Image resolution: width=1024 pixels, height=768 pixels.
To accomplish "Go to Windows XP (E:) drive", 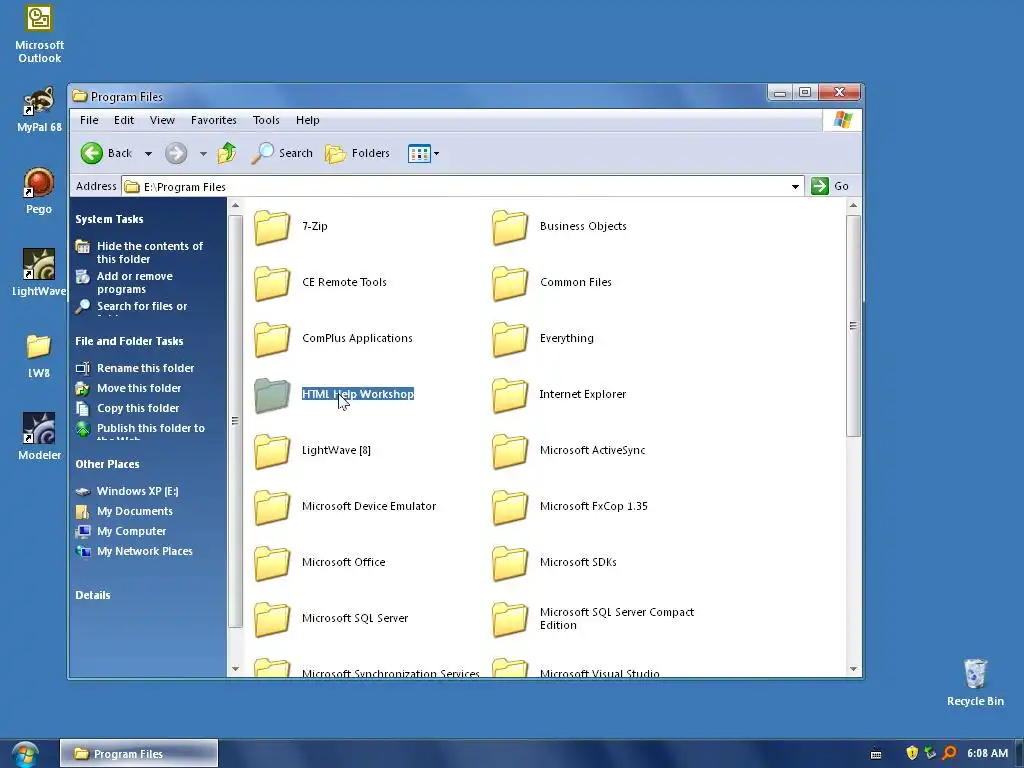I will tap(127, 491).
